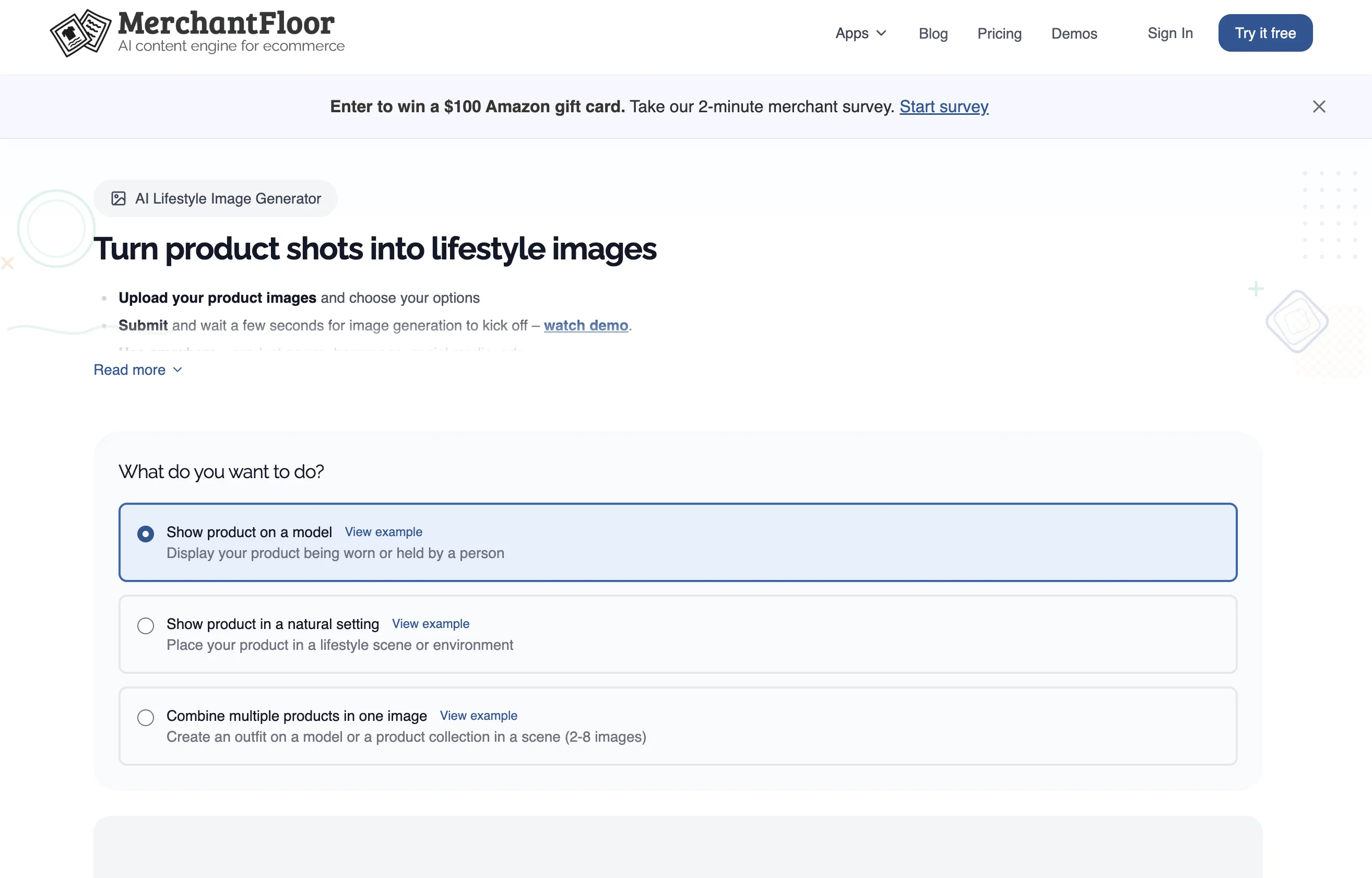Click the image icon beside AI Lifestyle Image Generator
The height and width of the screenshot is (878, 1372).
119,198
